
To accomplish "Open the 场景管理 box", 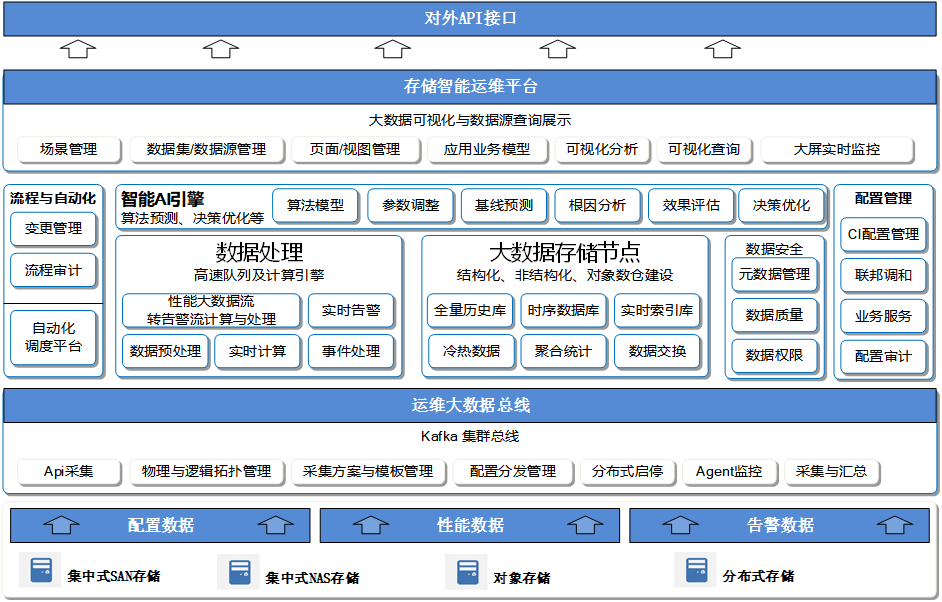I will click(x=69, y=150).
